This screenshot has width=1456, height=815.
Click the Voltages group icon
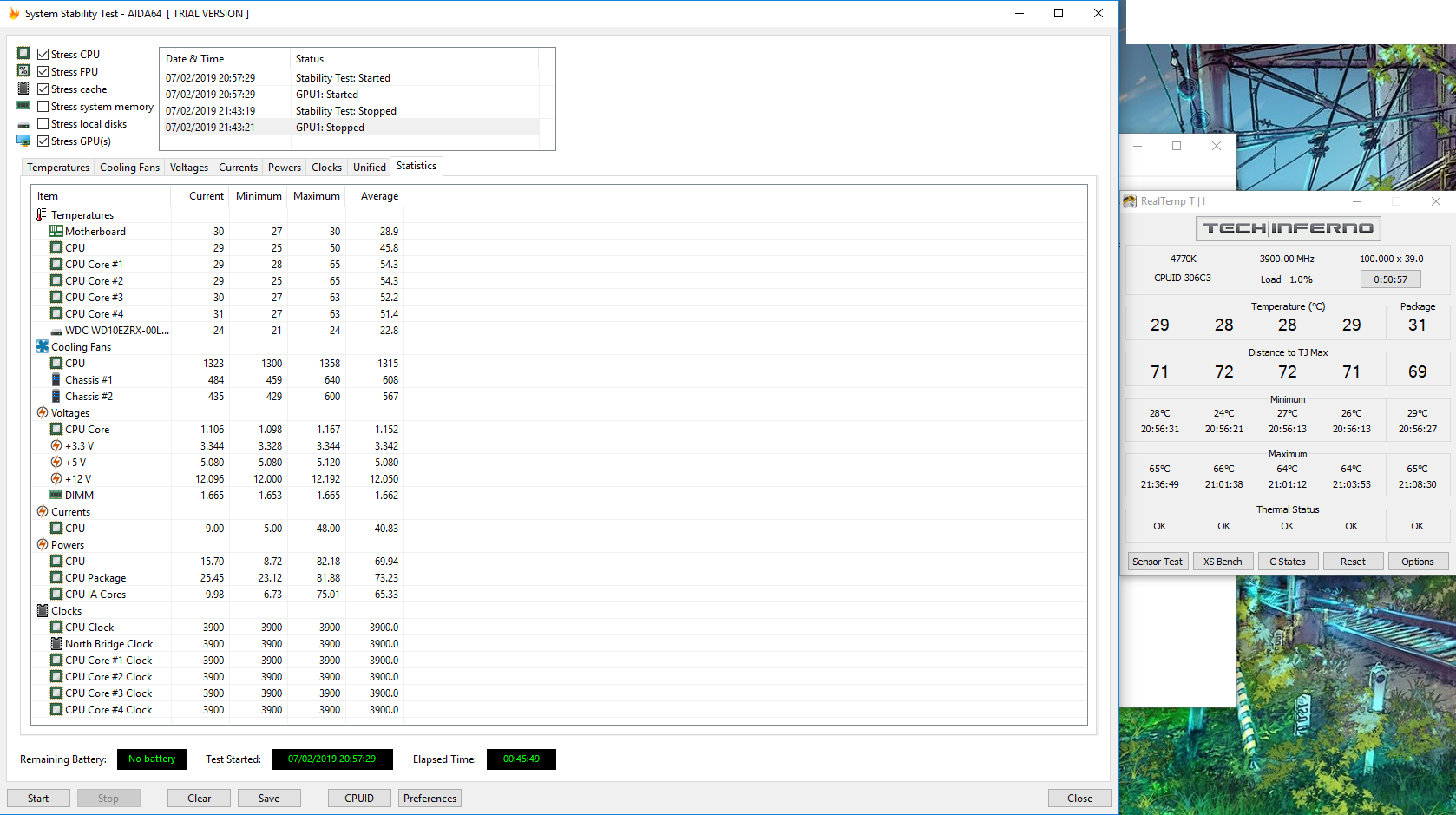[x=43, y=412]
